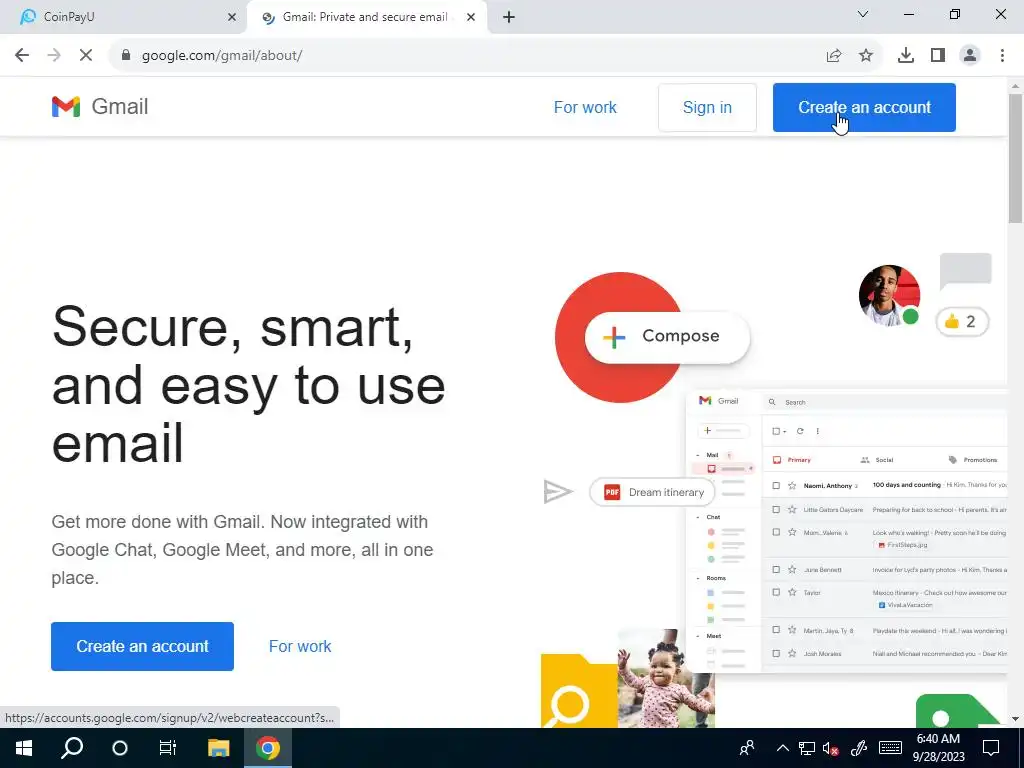Open the taskbar clock showing 6:40 AM
1024x768 pixels.
(x=938, y=748)
